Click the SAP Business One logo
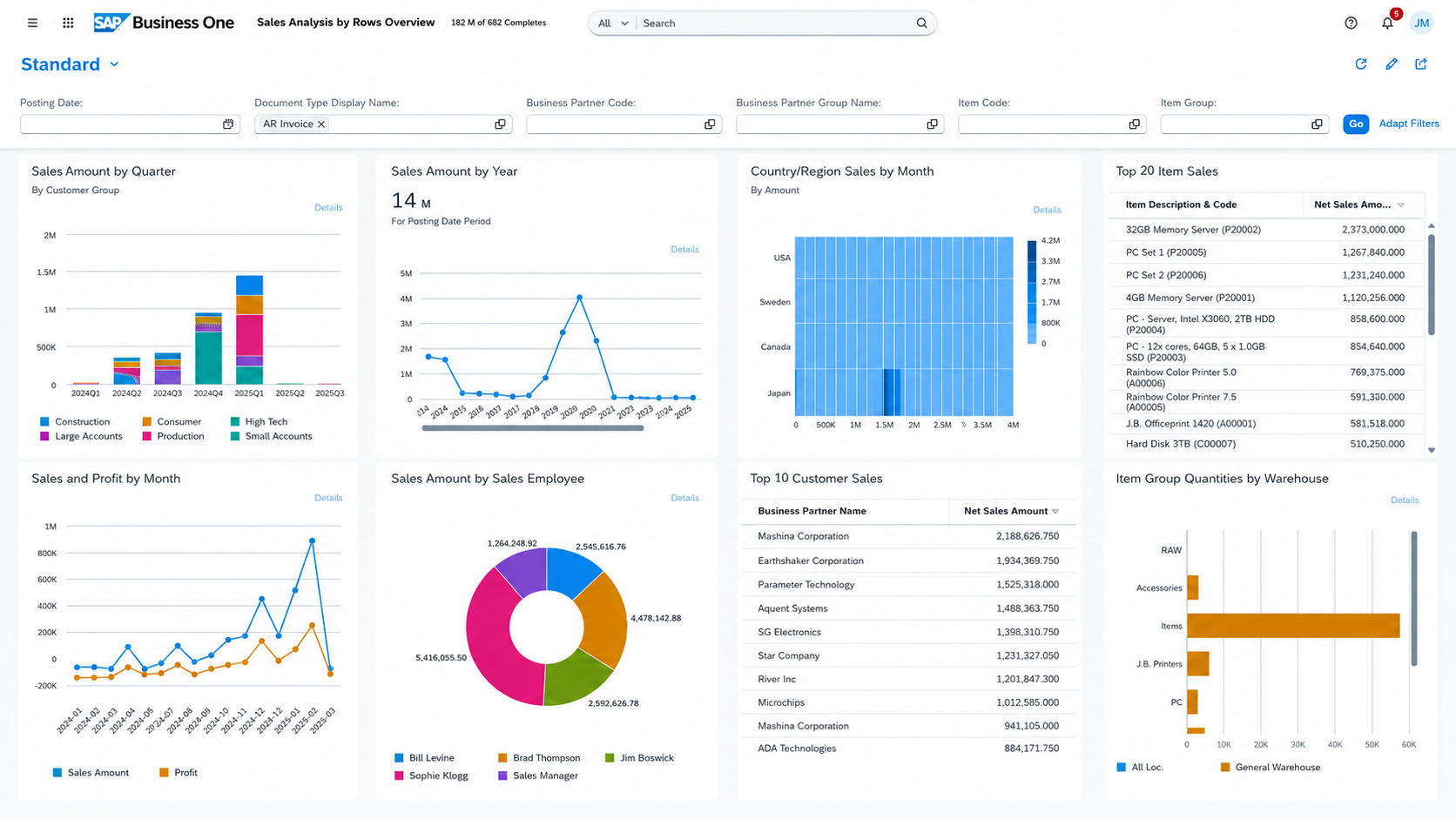 (x=164, y=23)
